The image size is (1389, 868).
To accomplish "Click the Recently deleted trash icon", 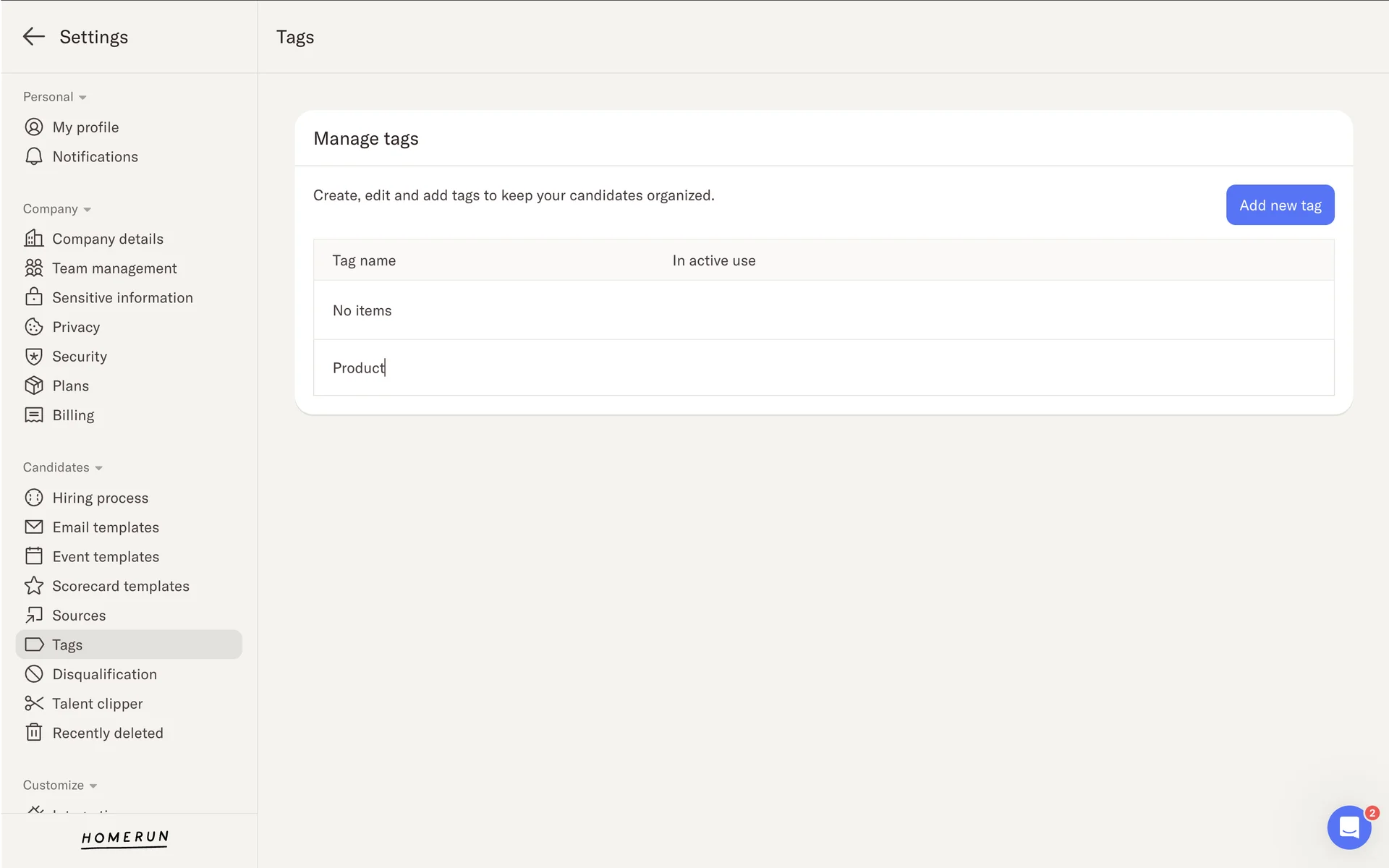I will (33, 733).
